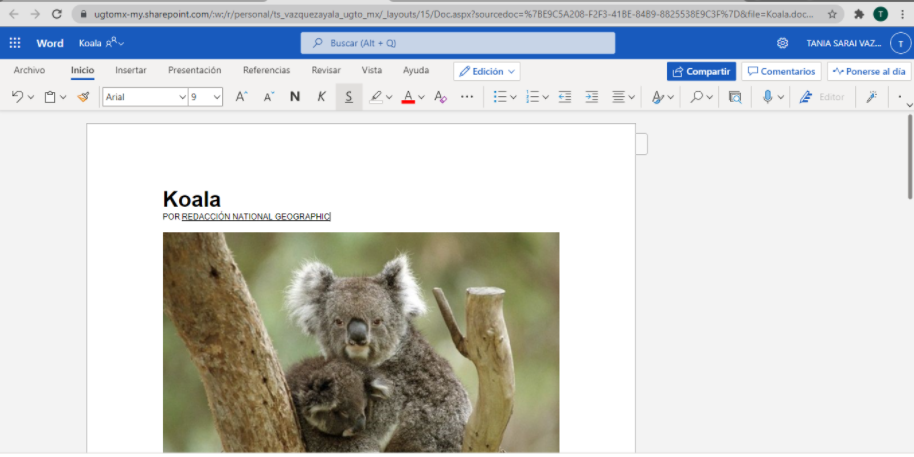Screen dimensions: 914x457
Task: Switch to the Revisar tab
Action: [x=326, y=71]
